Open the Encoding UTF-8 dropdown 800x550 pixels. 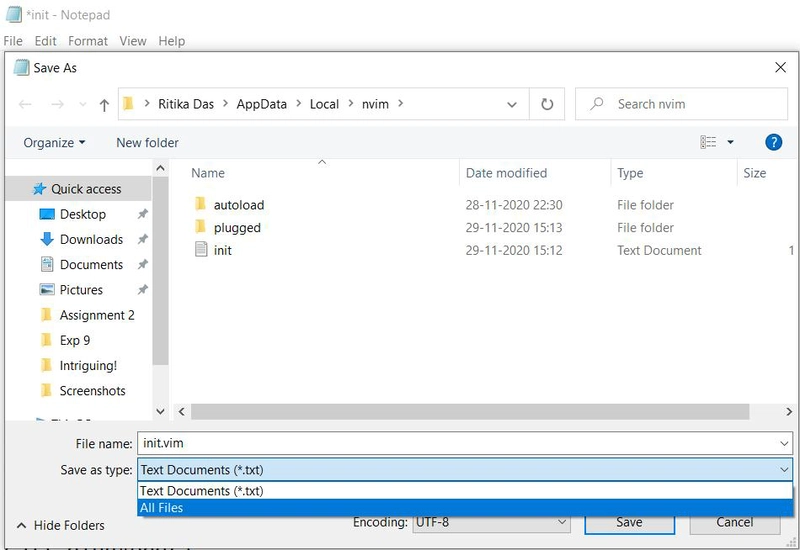[x=491, y=522]
